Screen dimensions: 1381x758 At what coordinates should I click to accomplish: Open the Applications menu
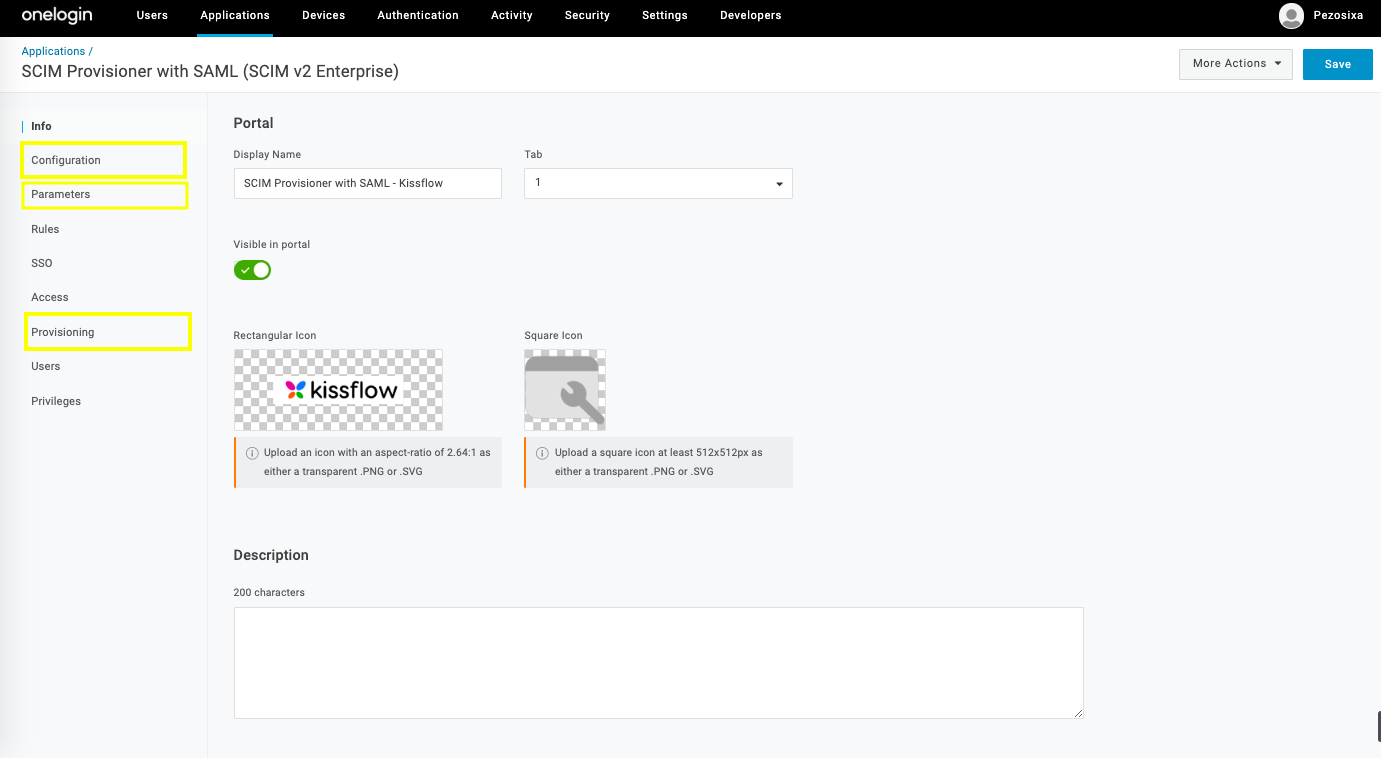235,15
